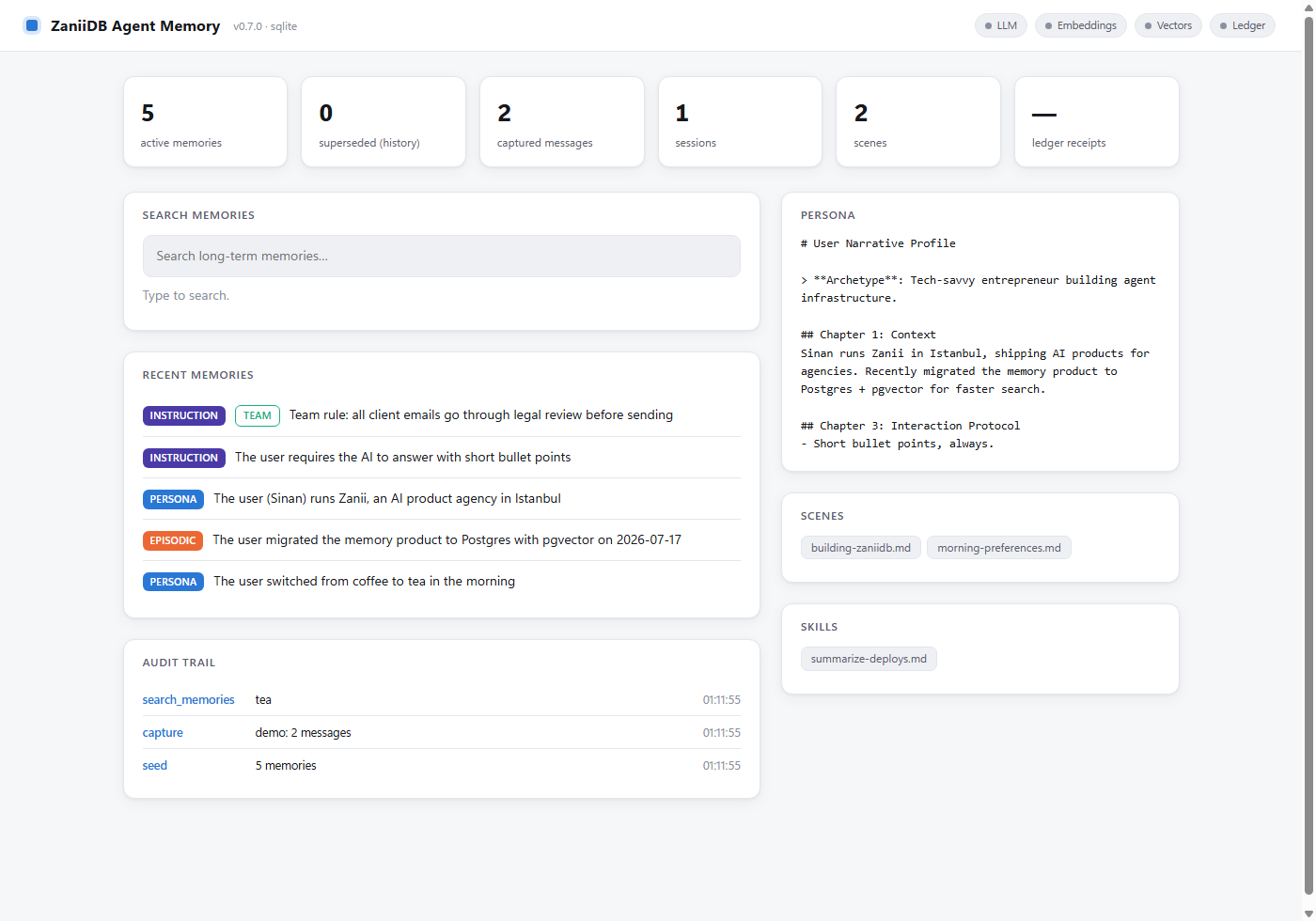Select the legal review team rule memory text
Image resolution: width=1316 pixels, height=921 pixels.
[x=481, y=414]
